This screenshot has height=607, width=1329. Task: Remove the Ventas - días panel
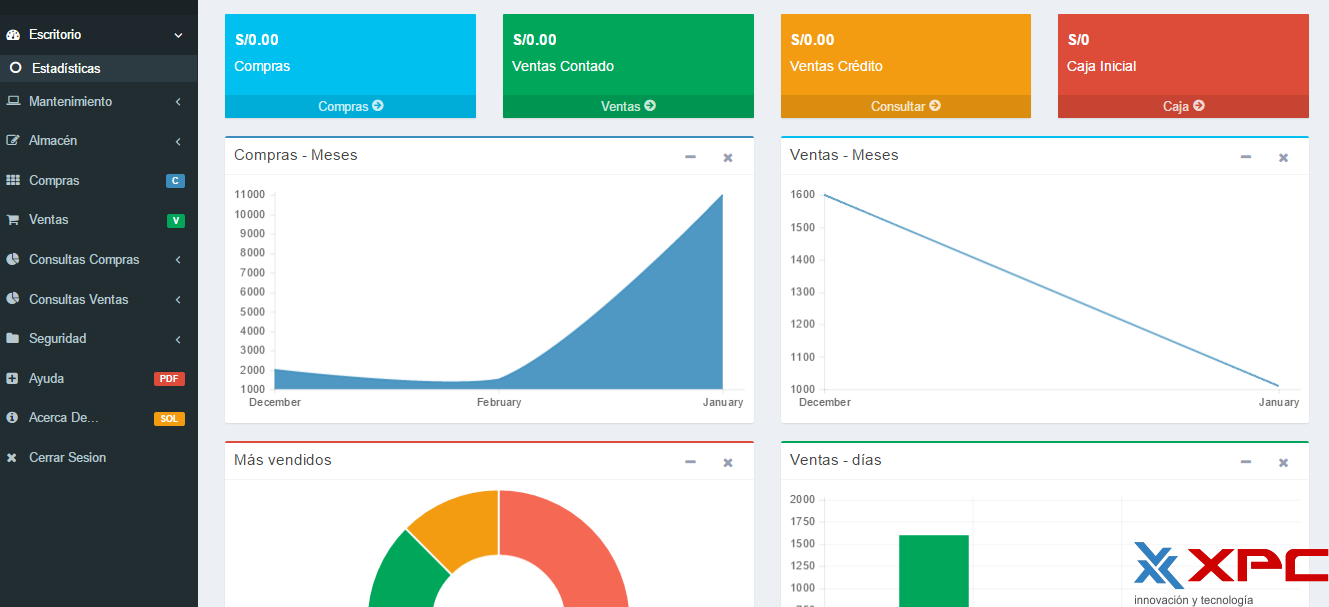point(1284,462)
